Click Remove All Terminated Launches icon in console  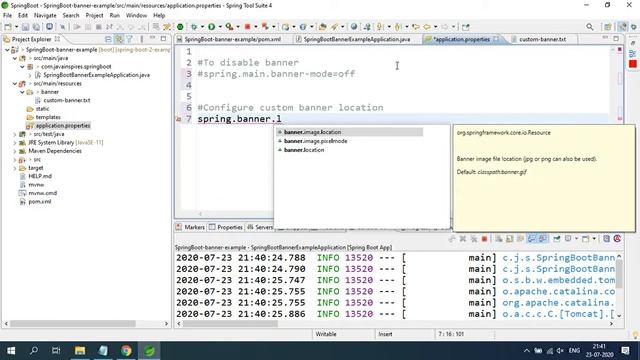click(x=473, y=239)
